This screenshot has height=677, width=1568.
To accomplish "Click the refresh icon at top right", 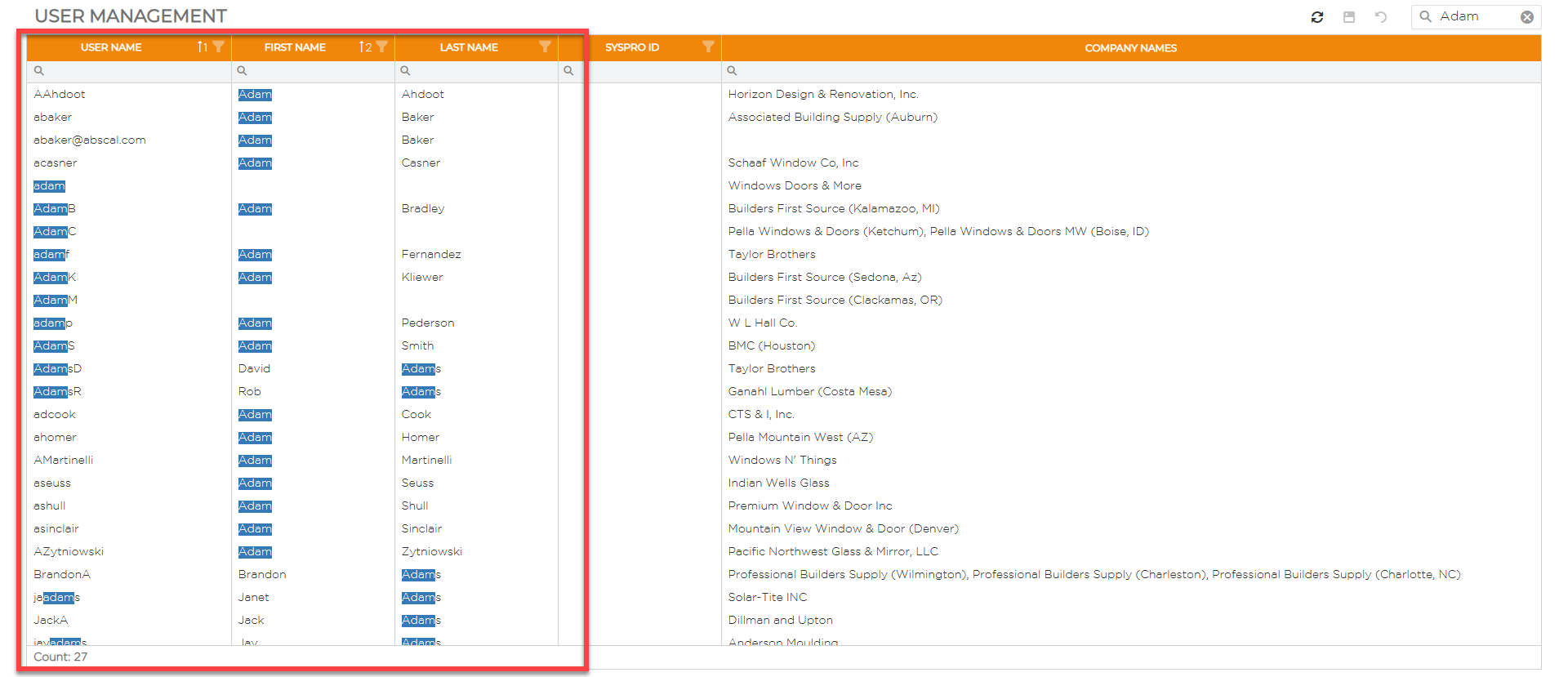I will (x=1317, y=17).
